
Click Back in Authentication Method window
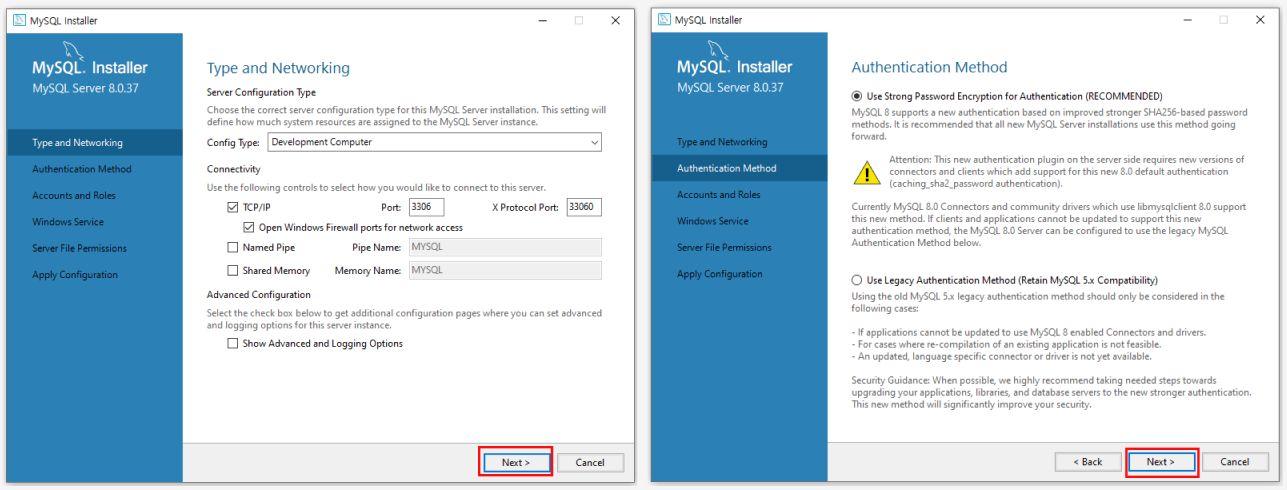[1088, 461]
